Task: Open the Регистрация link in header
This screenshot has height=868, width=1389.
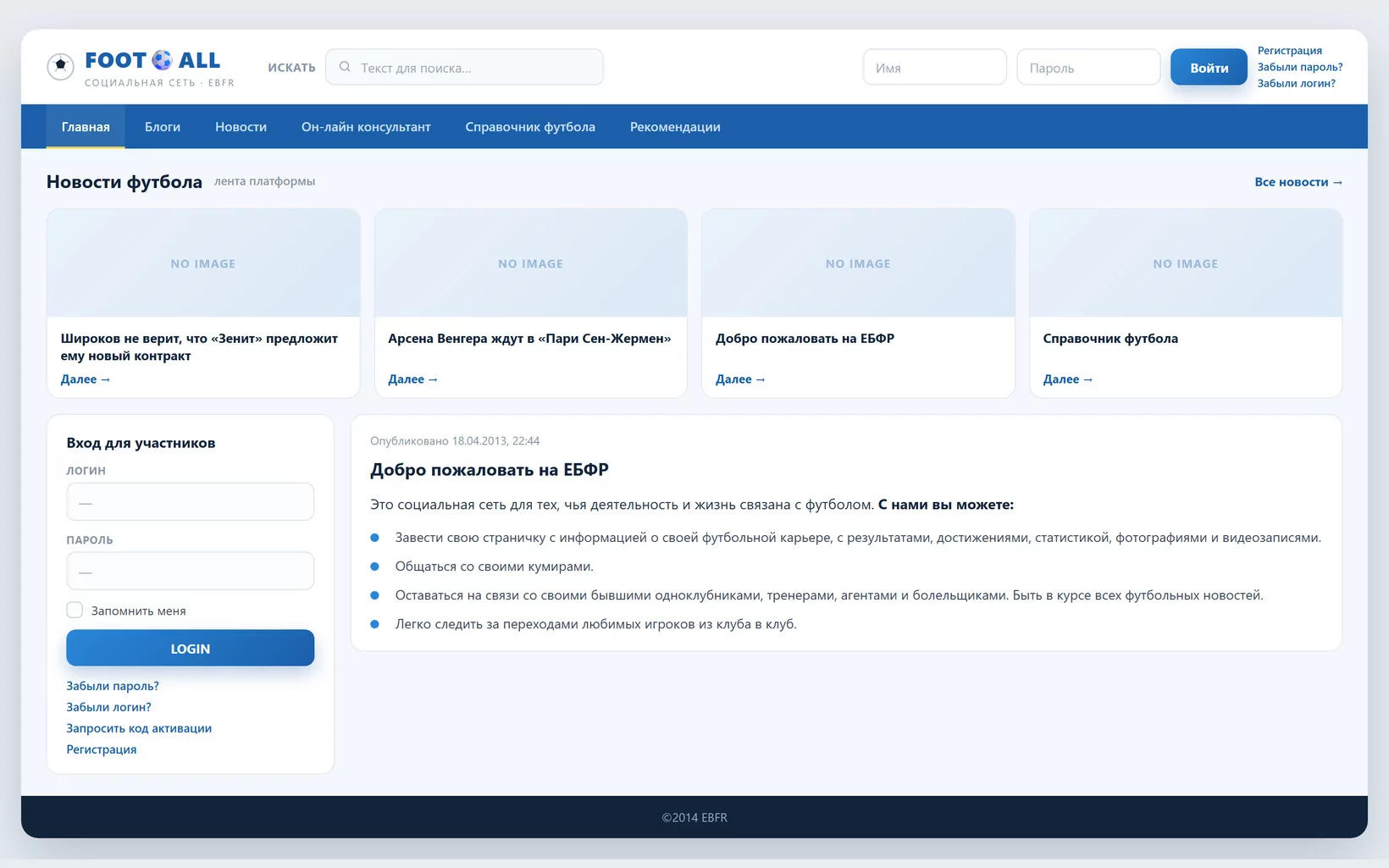Action: tap(1289, 51)
